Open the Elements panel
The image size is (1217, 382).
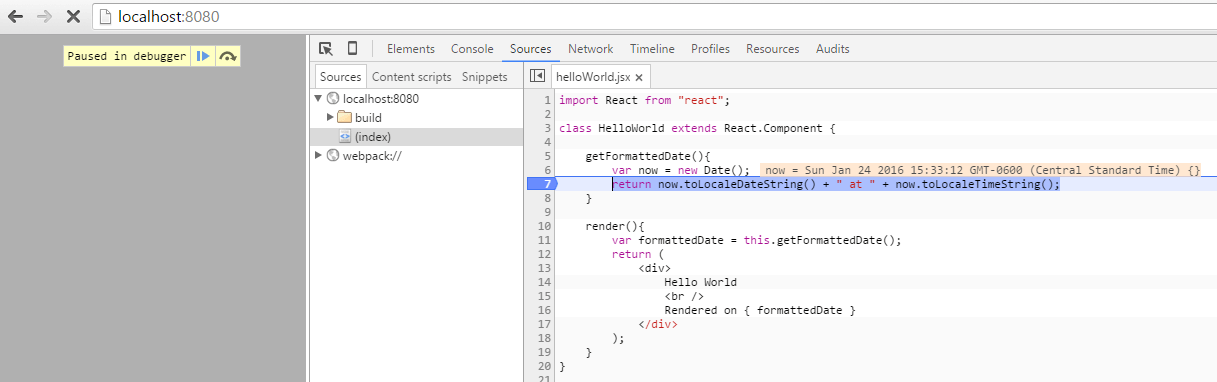(x=411, y=48)
